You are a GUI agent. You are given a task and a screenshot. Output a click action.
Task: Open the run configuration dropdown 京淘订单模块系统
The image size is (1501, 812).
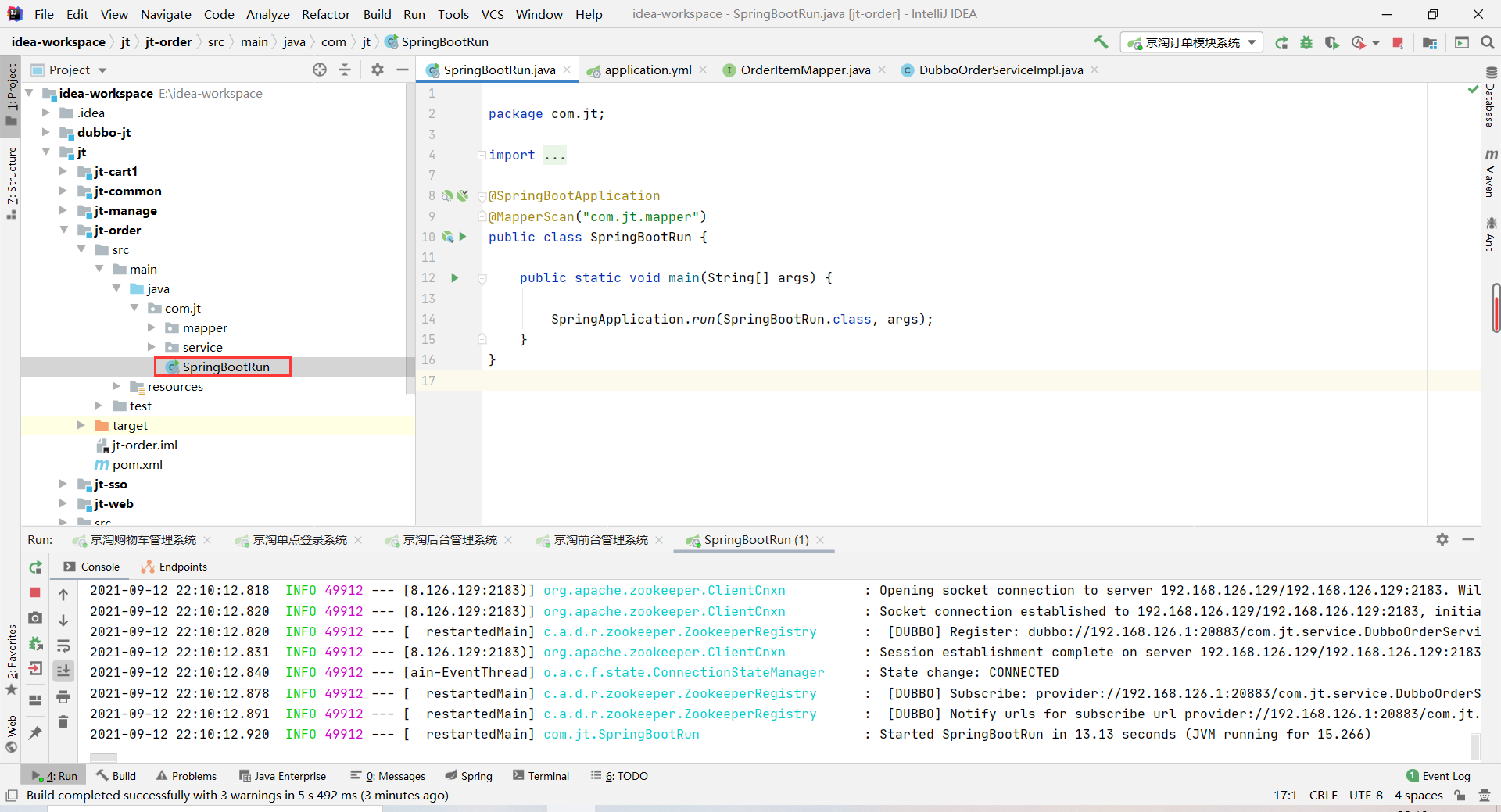point(1192,42)
